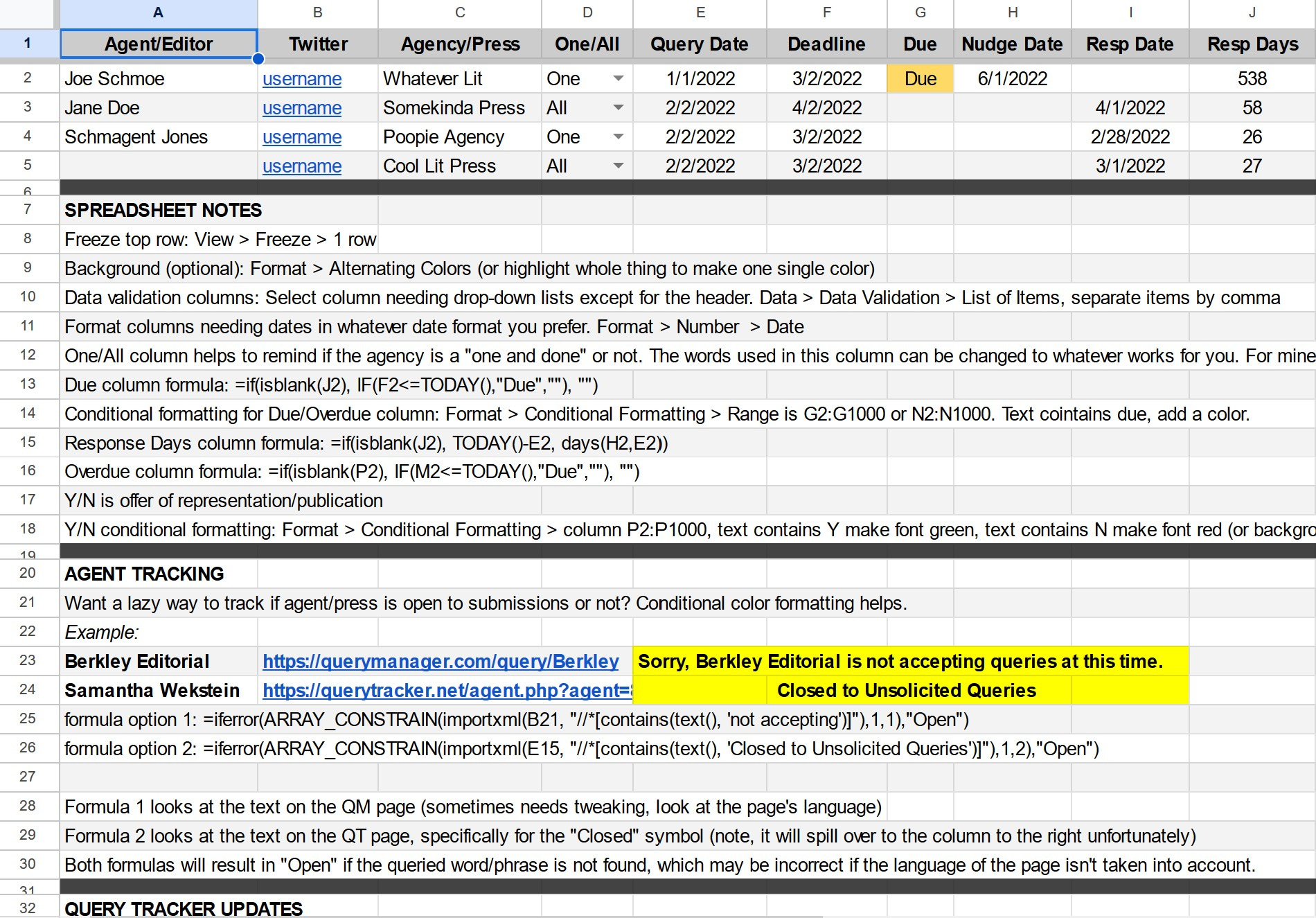Select the Due column formula note
1316x918 pixels.
point(331,385)
